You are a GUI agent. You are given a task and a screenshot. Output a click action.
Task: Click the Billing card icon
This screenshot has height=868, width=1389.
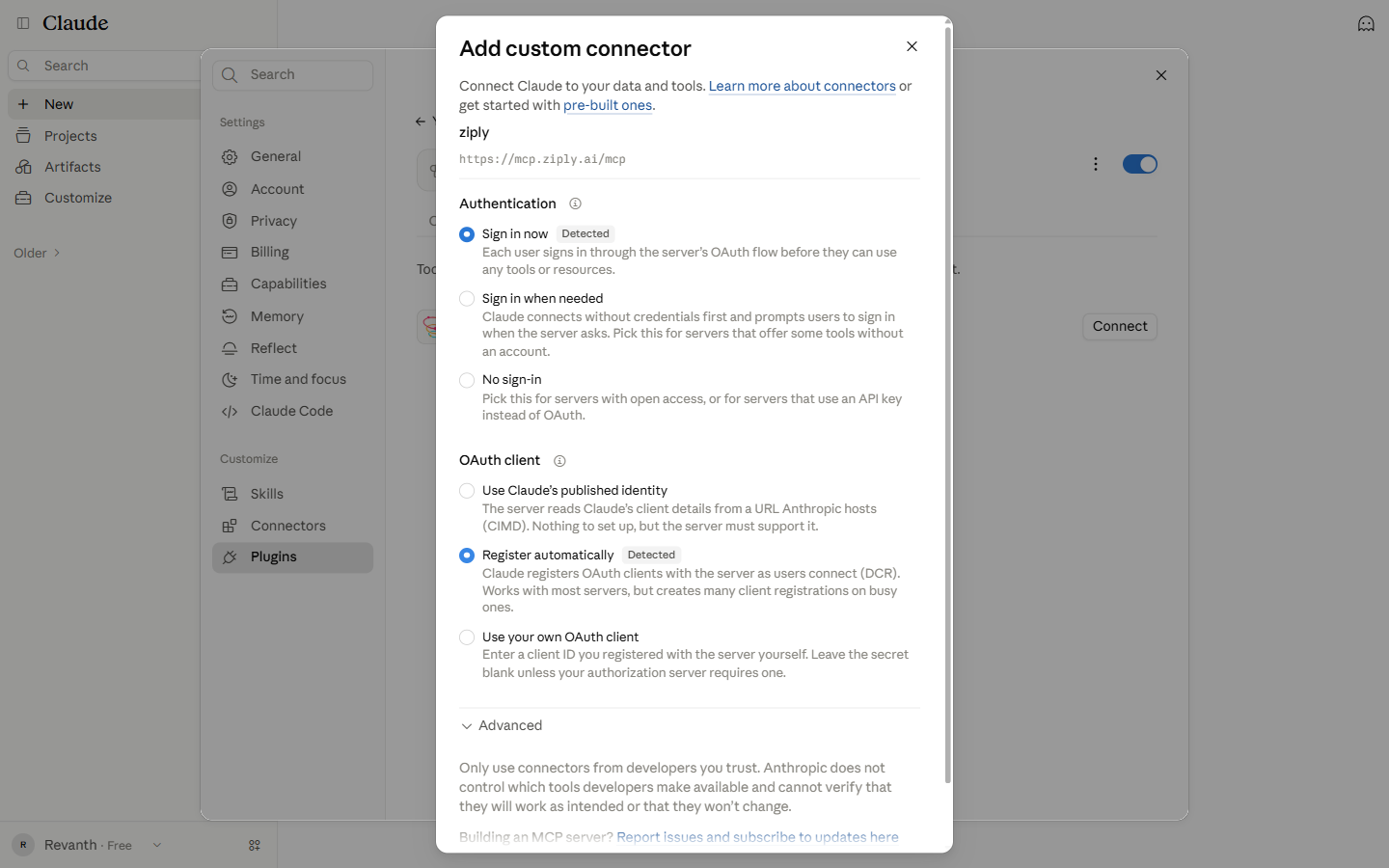(x=230, y=253)
